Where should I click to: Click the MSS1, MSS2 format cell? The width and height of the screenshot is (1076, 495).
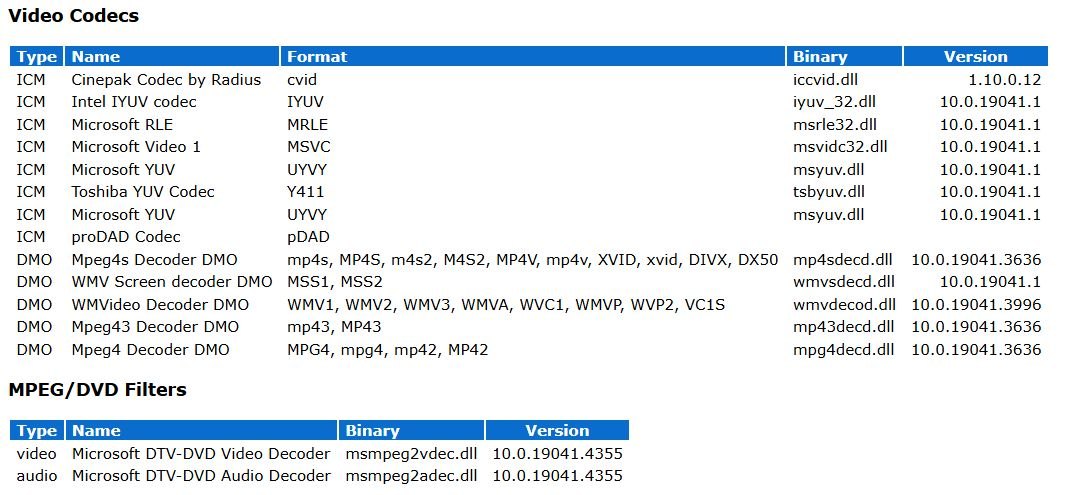[x=334, y=281]
